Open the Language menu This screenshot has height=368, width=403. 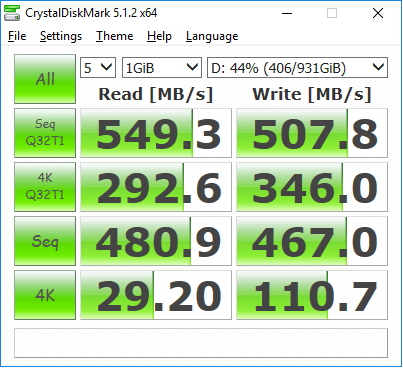(212, 36)
